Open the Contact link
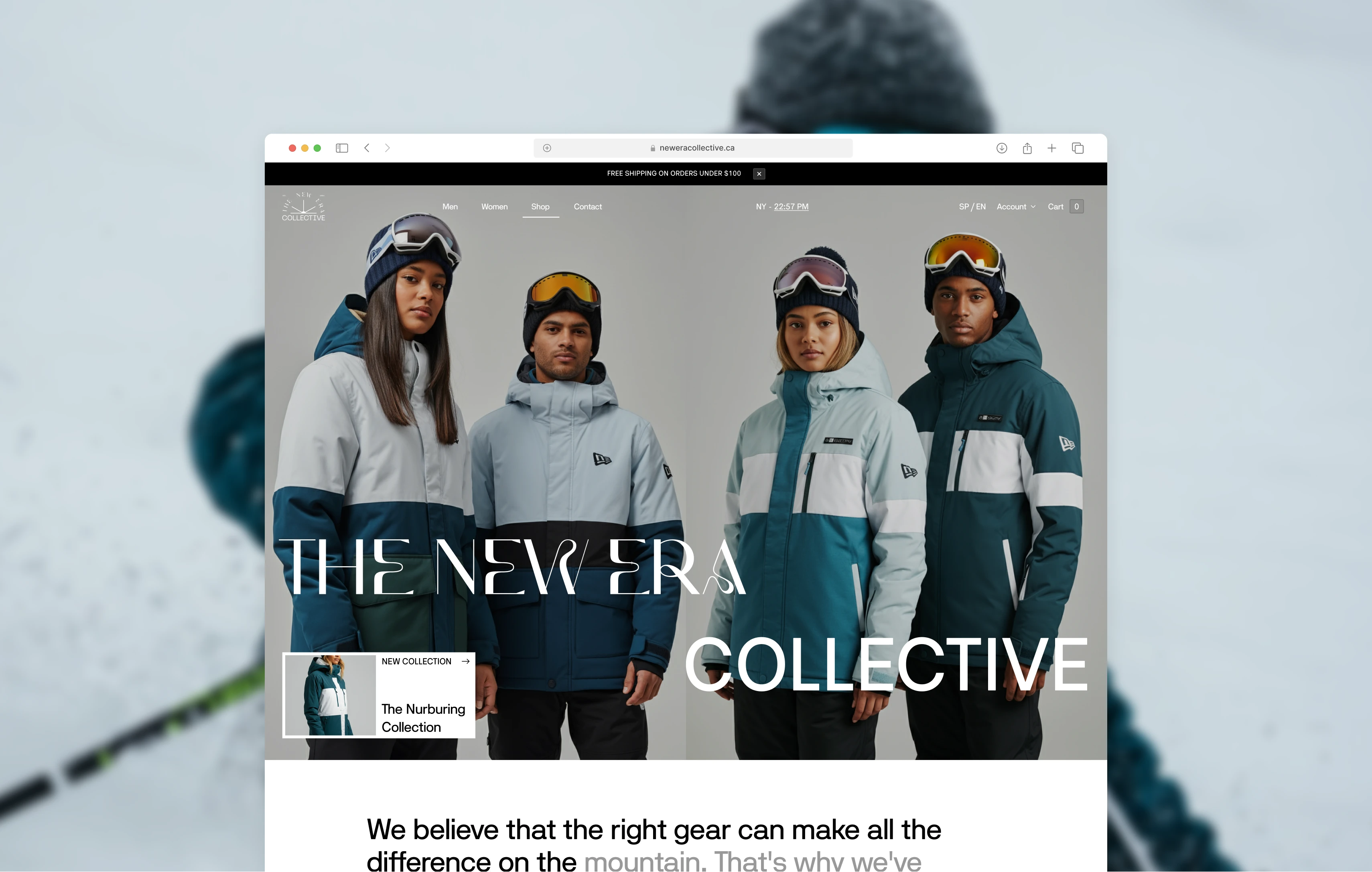Image resolution: width=1372 pixels, height=872 pixels. (x=587, y=207)
